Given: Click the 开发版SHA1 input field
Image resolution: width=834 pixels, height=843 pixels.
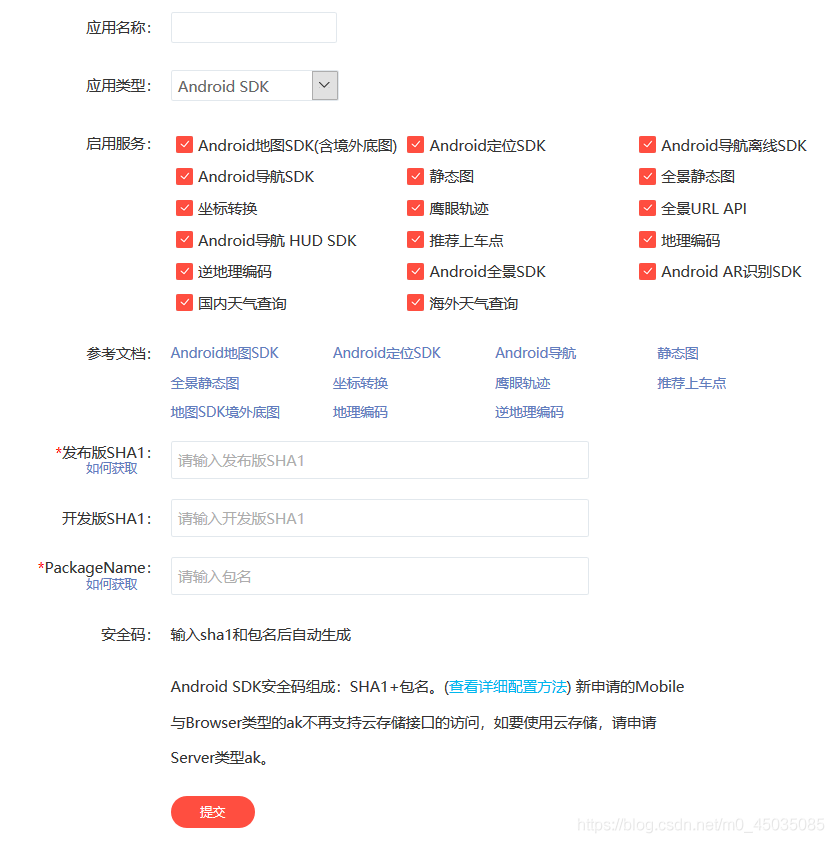Looking at the screenshot, I should 380,518.
